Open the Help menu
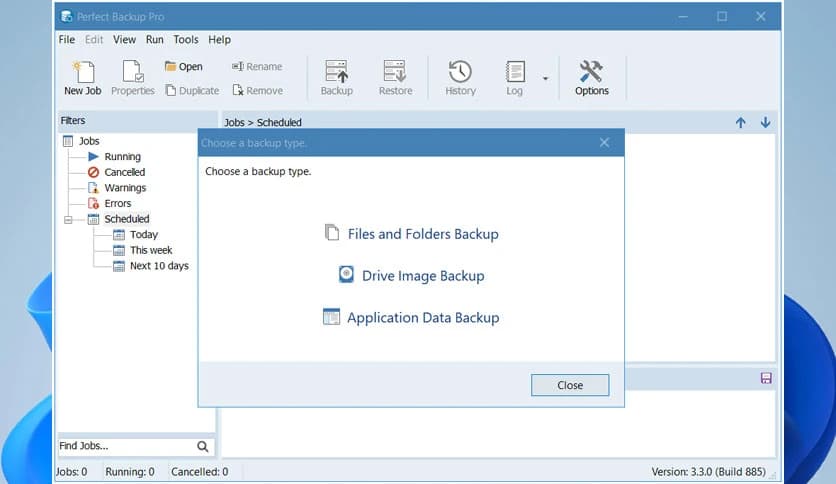 point(219,39)
